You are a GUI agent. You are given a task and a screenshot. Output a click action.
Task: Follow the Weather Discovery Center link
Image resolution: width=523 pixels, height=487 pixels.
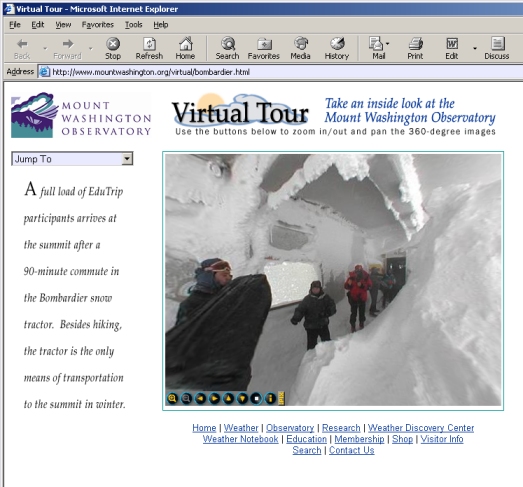(x=421, y=428)
